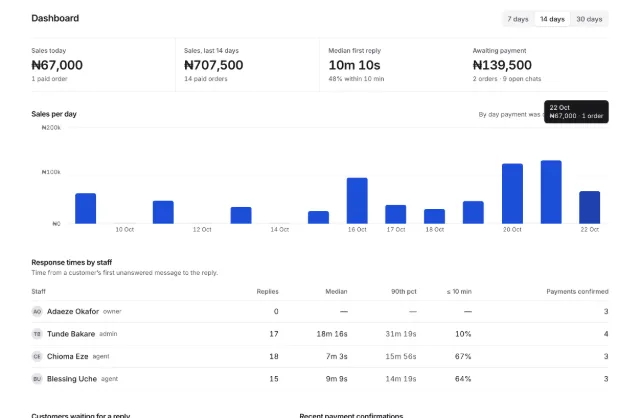
Task: Click Tunde Bakare's 18m 16s median cell
Action: tap(332, 334)
